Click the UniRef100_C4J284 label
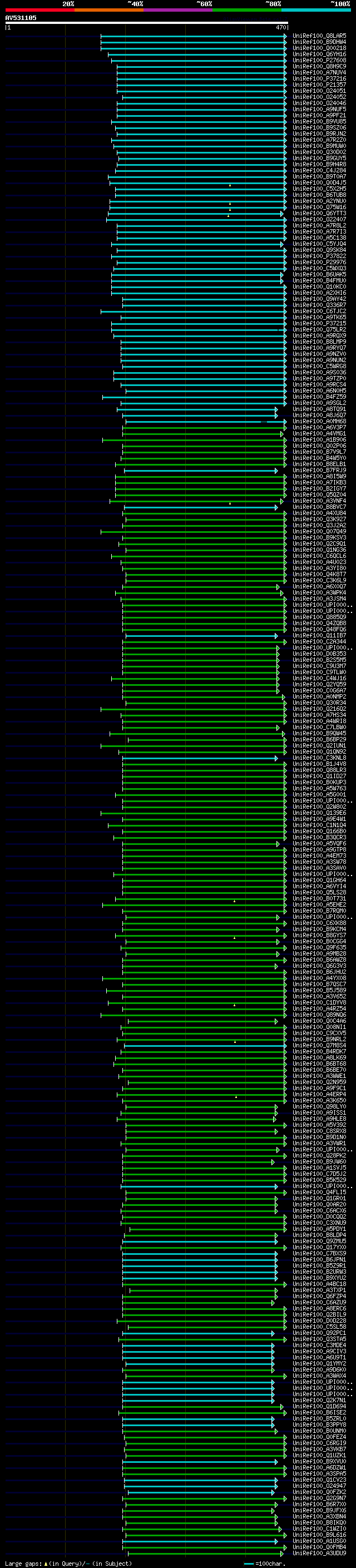 (x=319, y=170)
